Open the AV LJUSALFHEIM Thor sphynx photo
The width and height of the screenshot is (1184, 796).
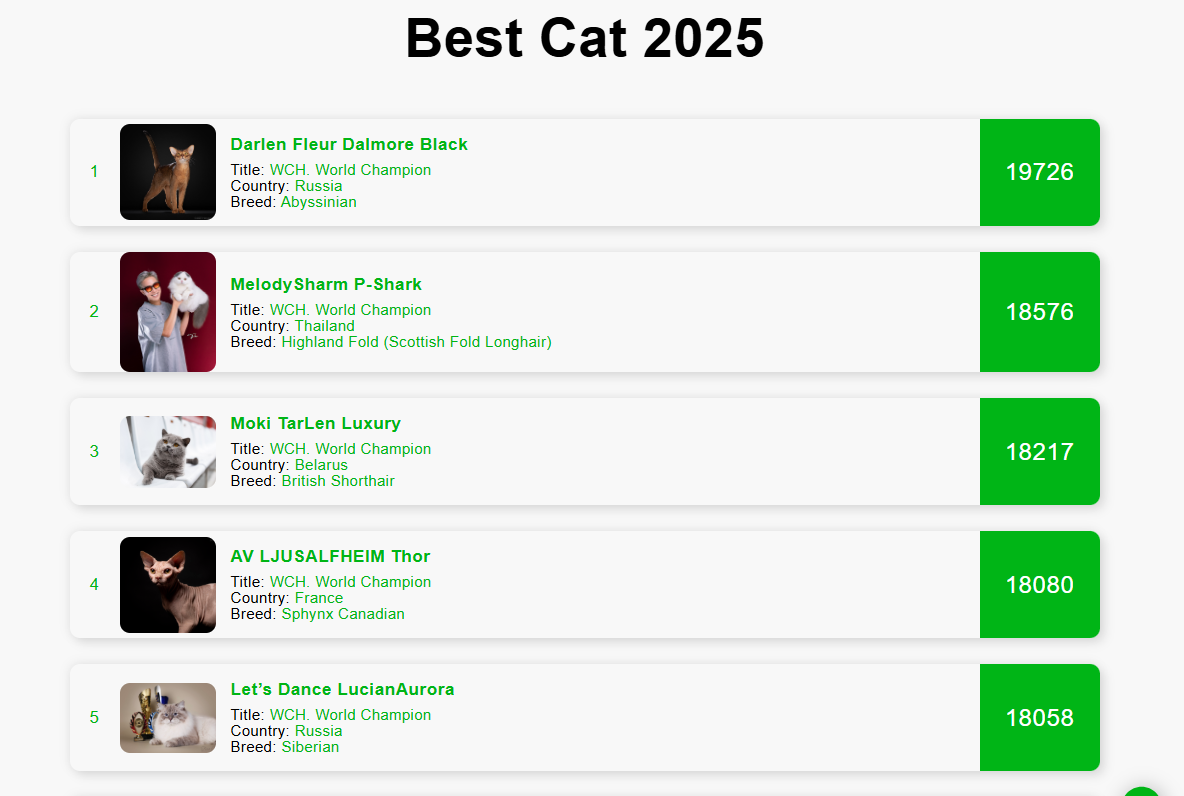pos(168,585)
